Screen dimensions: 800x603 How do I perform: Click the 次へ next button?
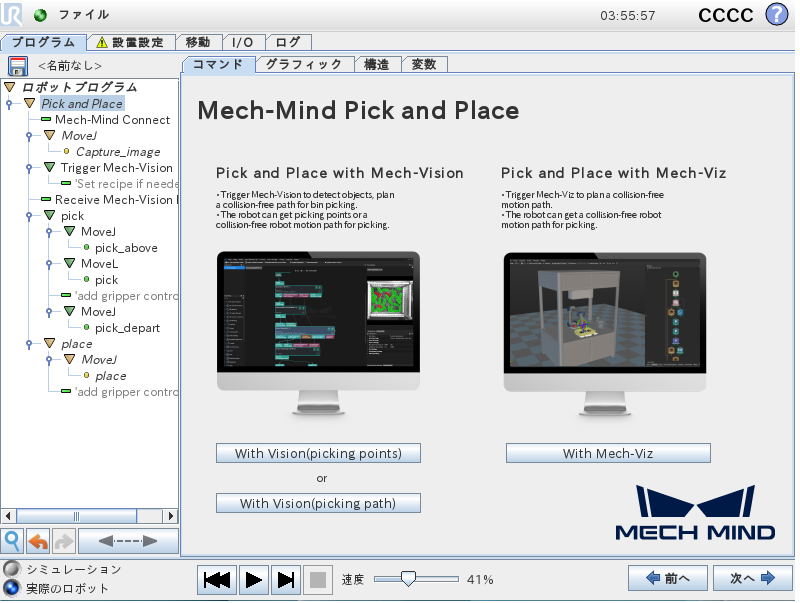tap(753, 579)
